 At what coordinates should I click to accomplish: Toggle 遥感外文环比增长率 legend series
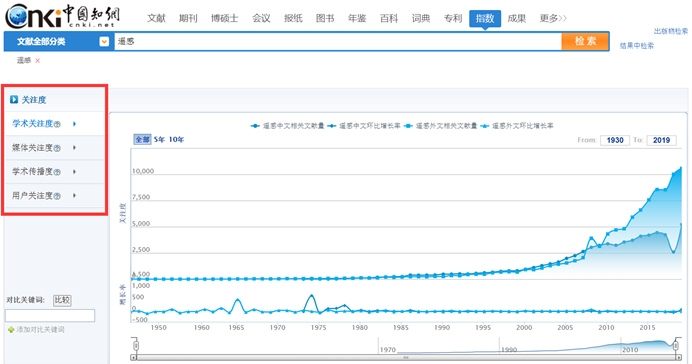pyautogui.click(x=517, y=126)
